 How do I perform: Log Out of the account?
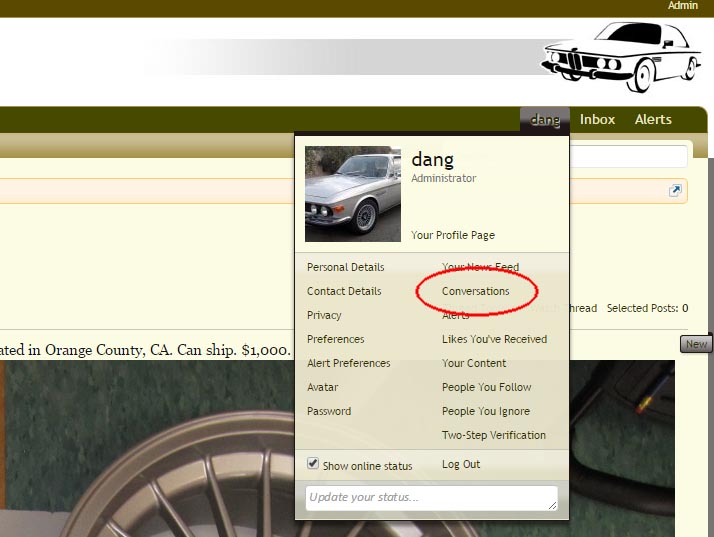point(461,464)
